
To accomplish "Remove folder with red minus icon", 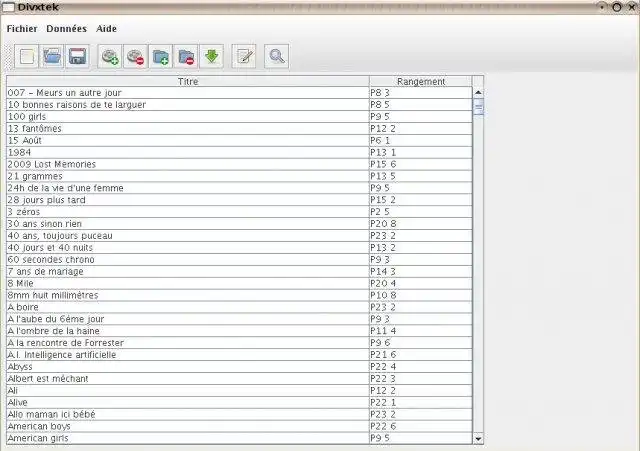I will 186,56.
